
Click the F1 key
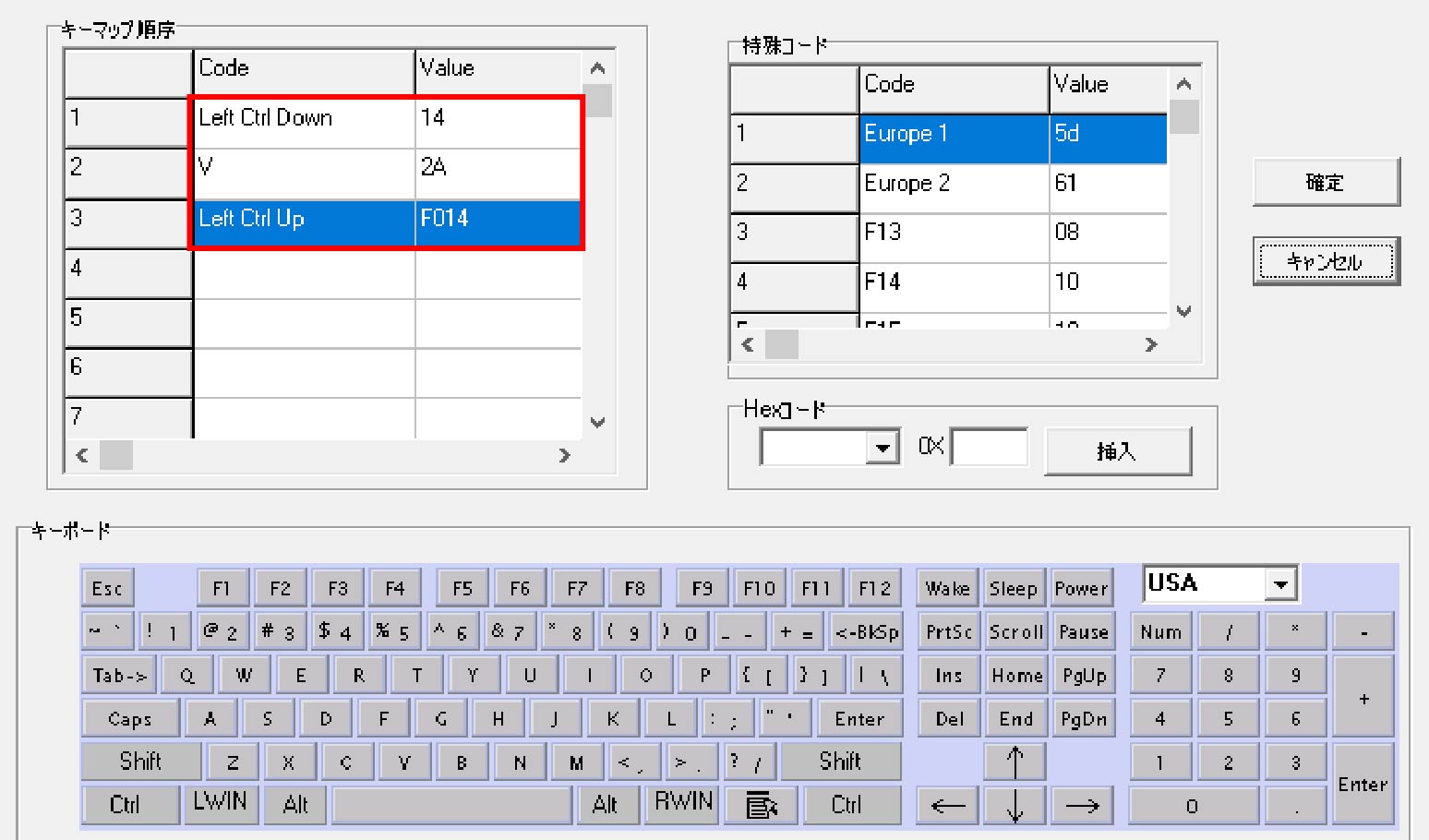click(222, 589)
